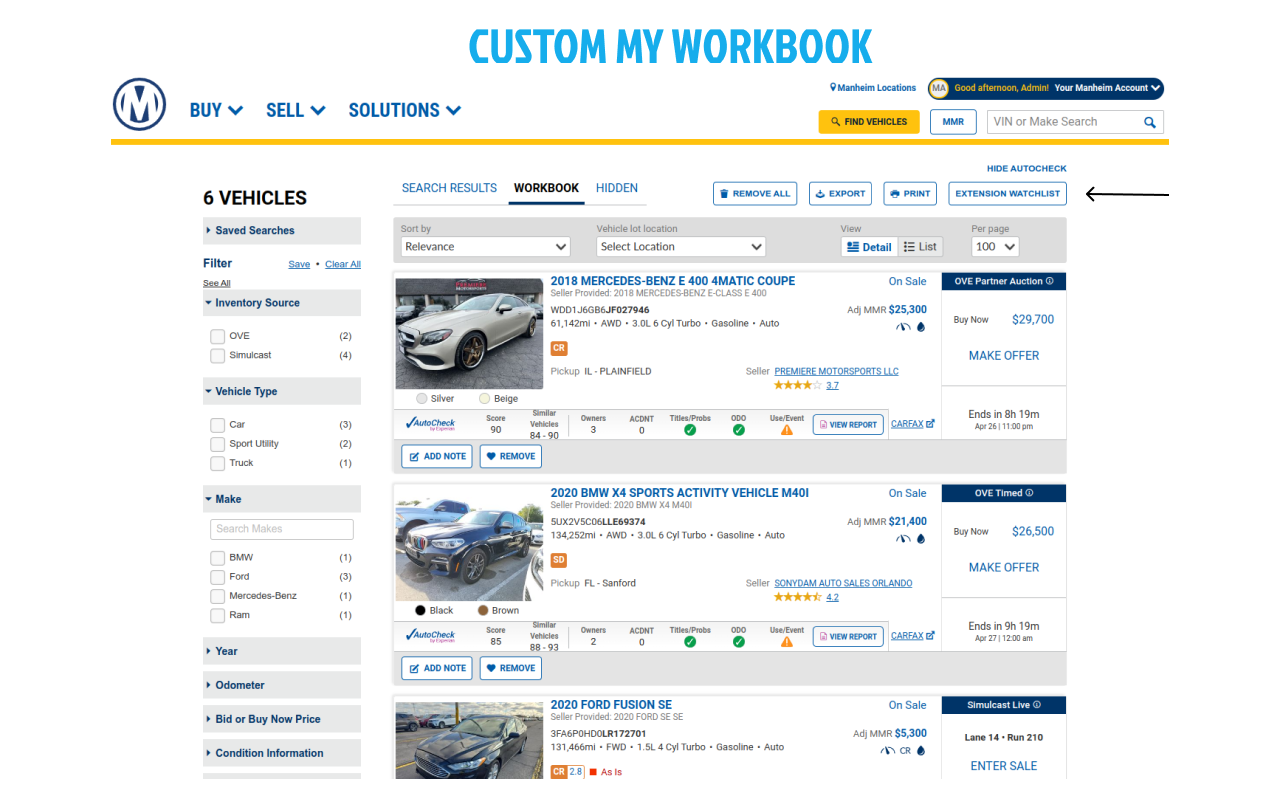Click the orange SD badge on BMW listing

coord(559,560)
